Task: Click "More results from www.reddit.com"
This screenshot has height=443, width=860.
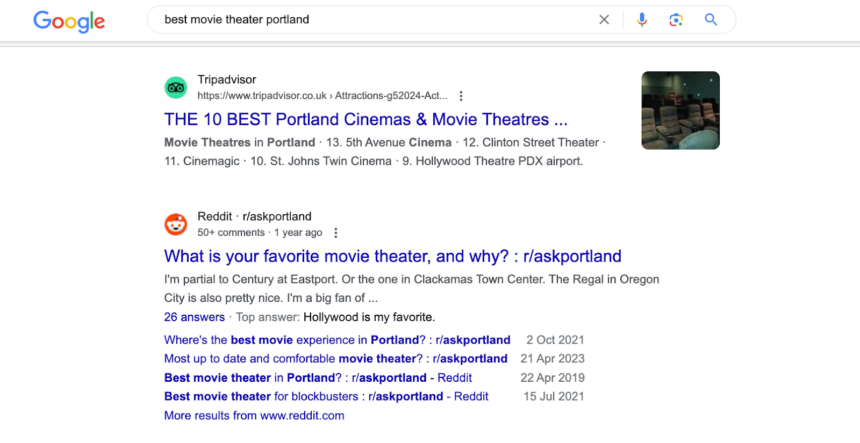Action: [x=254, y=416]
